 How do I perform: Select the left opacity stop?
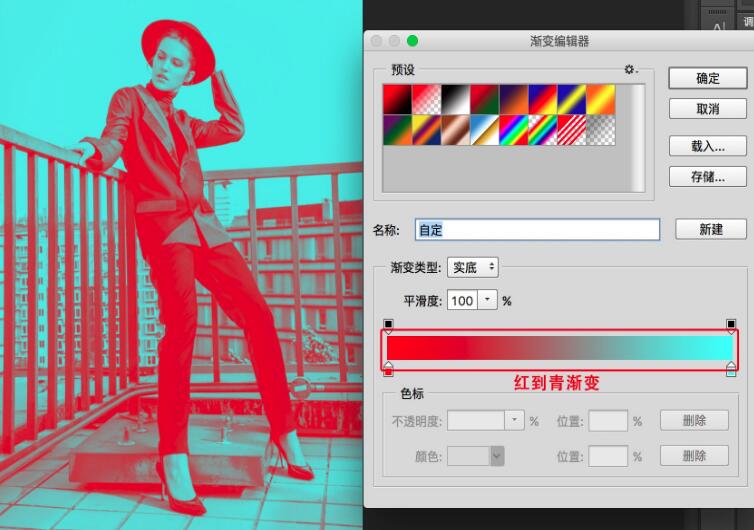389,326
